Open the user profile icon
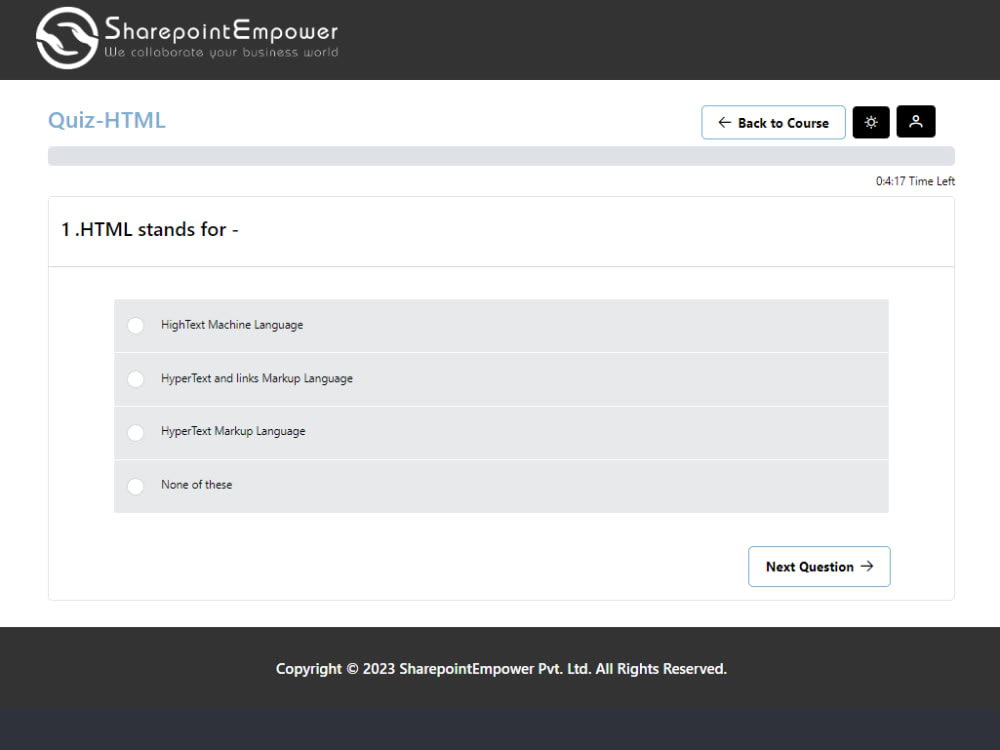The width and height of the screenshot is (1000, 750). (x=916, y=122)
